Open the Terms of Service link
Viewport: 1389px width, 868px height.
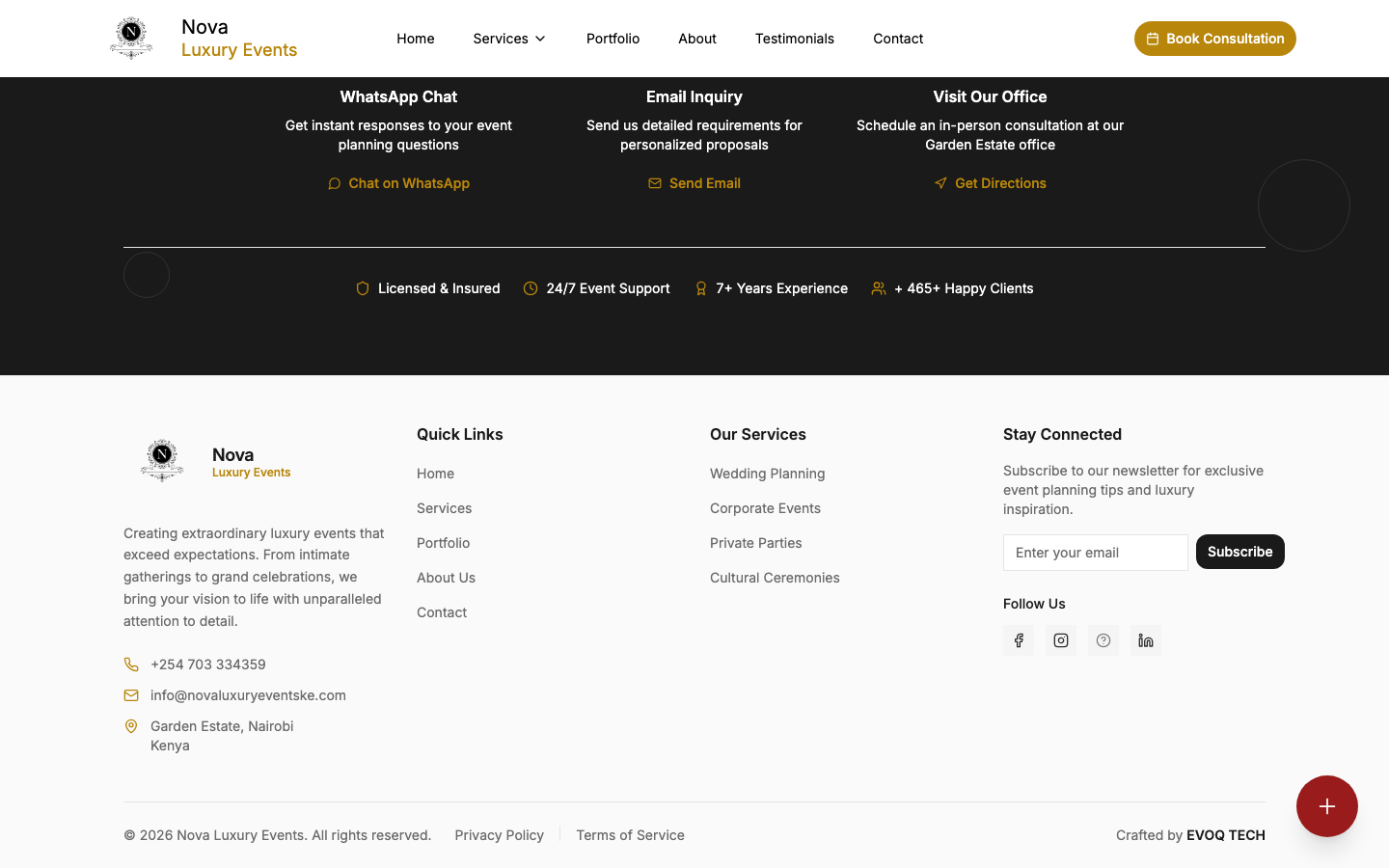pyautogui.click(x=631, y=835)
